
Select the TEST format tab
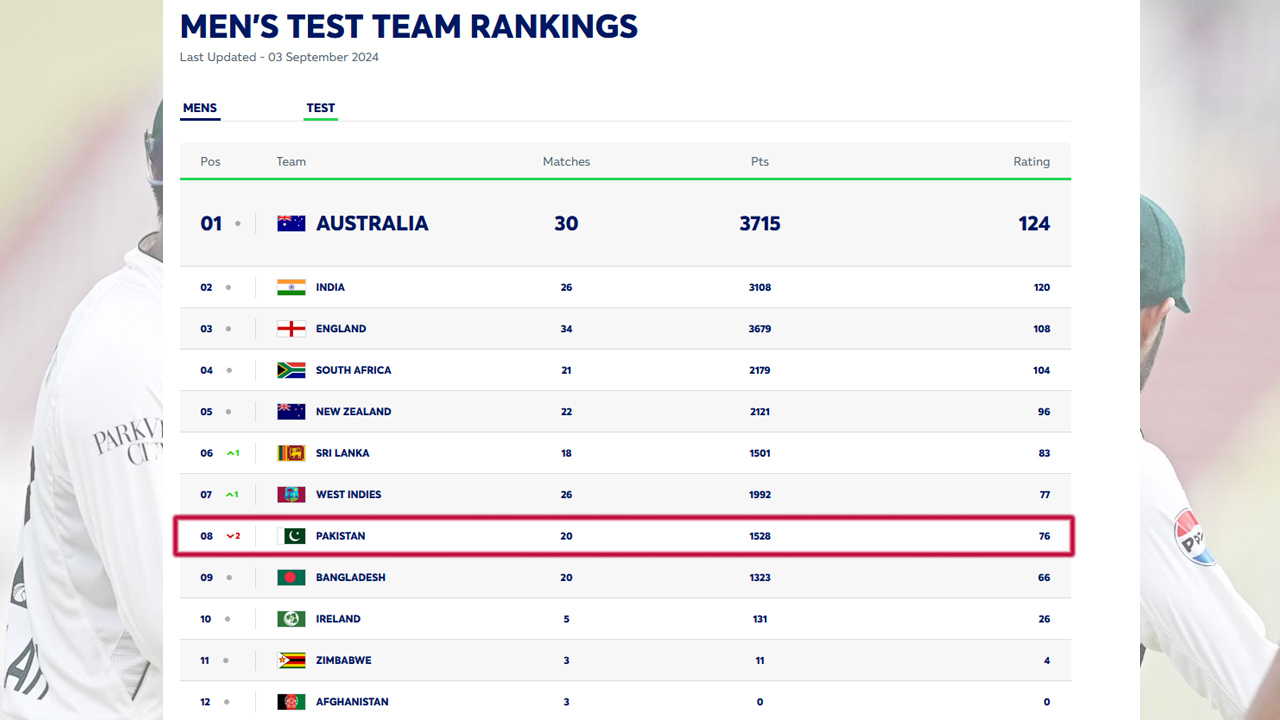click(321, 108)
